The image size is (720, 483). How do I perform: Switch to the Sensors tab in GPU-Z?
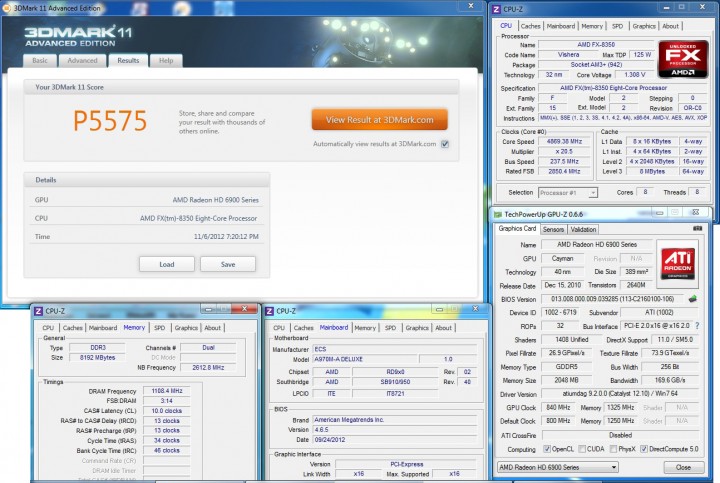click(553, 229)
